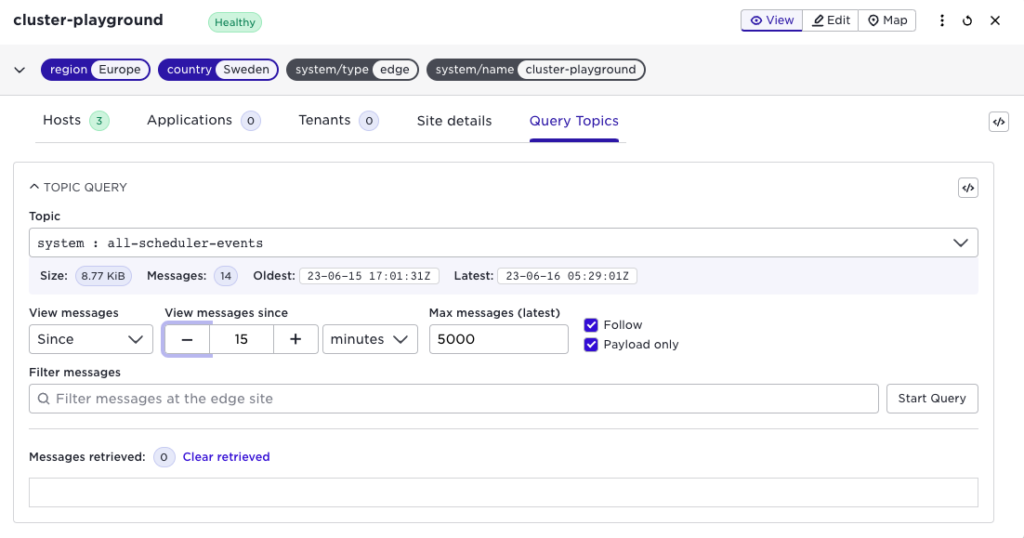Click the plus button to increase minutes
This screenshot has width=1024, height=538.
pyautogui.click(x=296, y=339)
